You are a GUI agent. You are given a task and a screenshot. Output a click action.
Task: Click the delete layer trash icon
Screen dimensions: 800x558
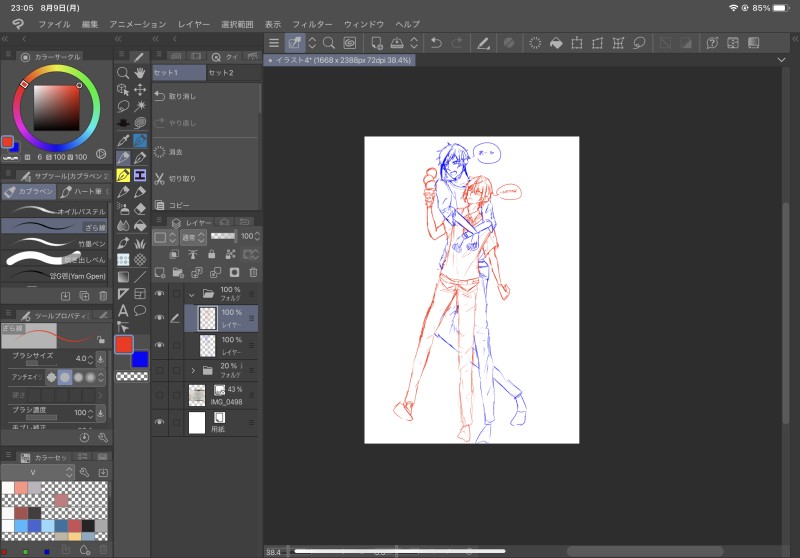click(252, 272)
